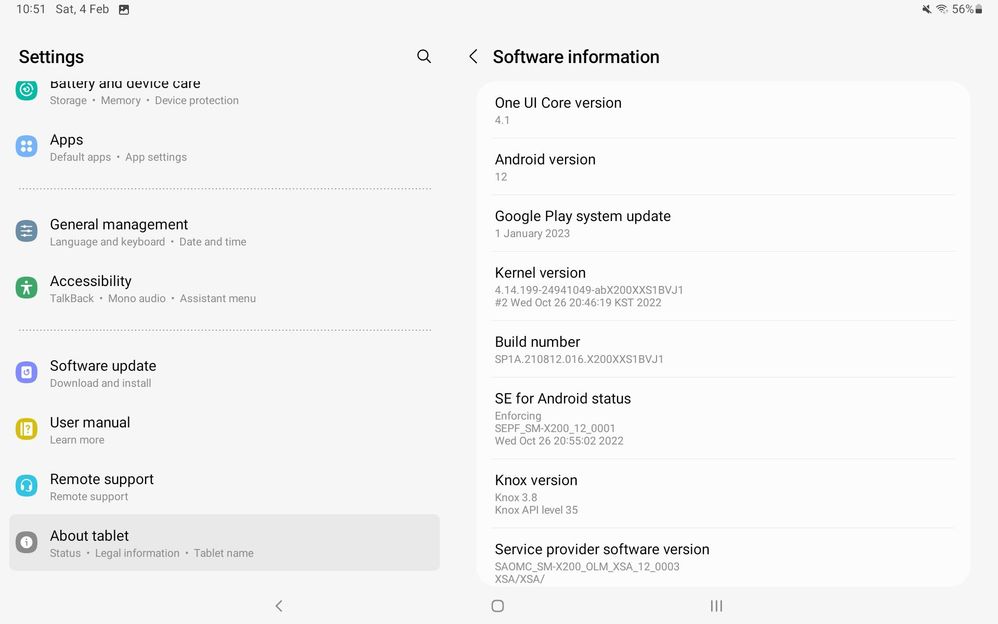The height and width of the screenshot is (624, 998).
Task: Click 'App settings' subtitle text
Action: click(156, 157)
